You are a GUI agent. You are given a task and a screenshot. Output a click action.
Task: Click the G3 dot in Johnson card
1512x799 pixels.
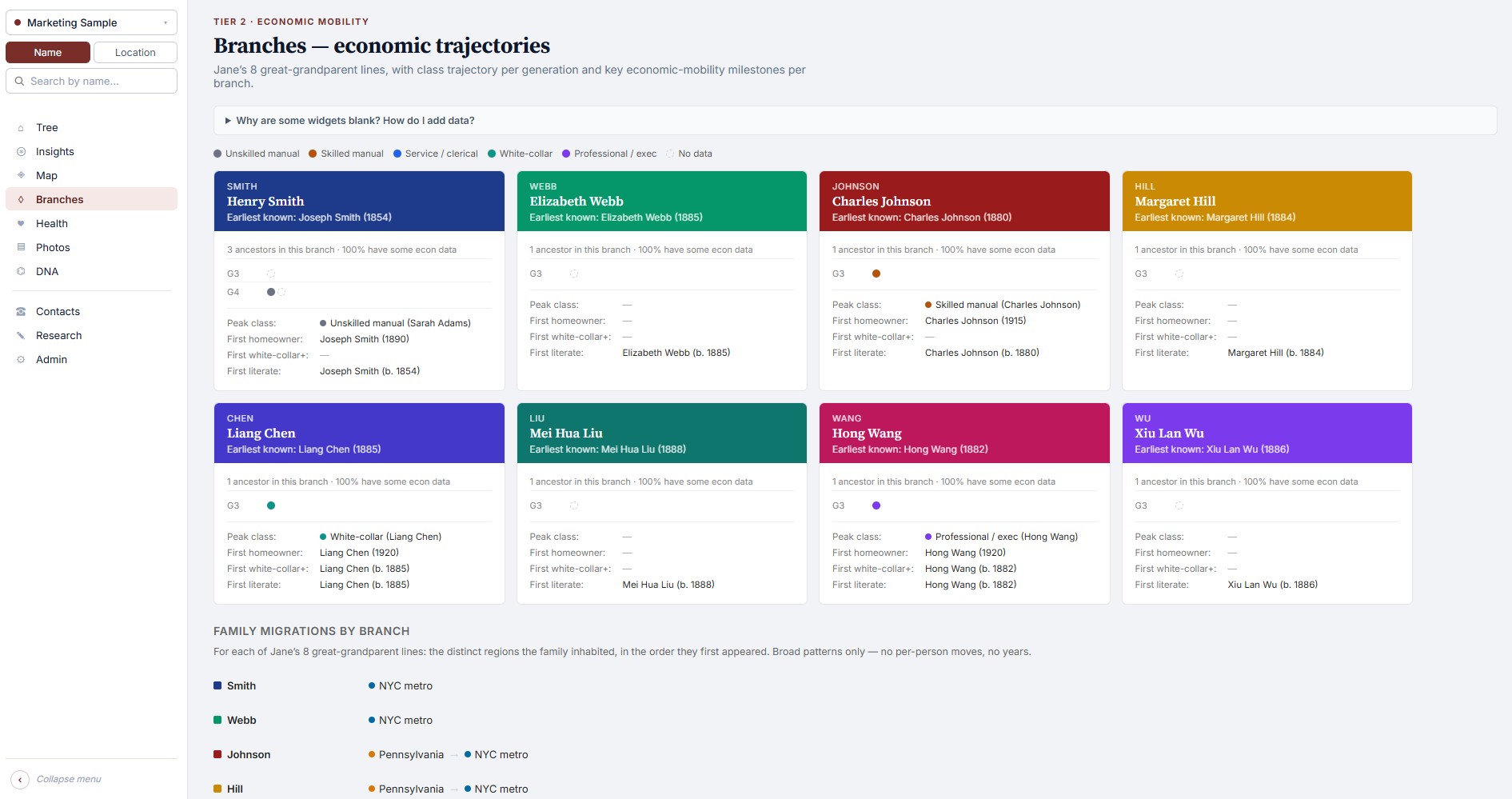click(876, 274)
